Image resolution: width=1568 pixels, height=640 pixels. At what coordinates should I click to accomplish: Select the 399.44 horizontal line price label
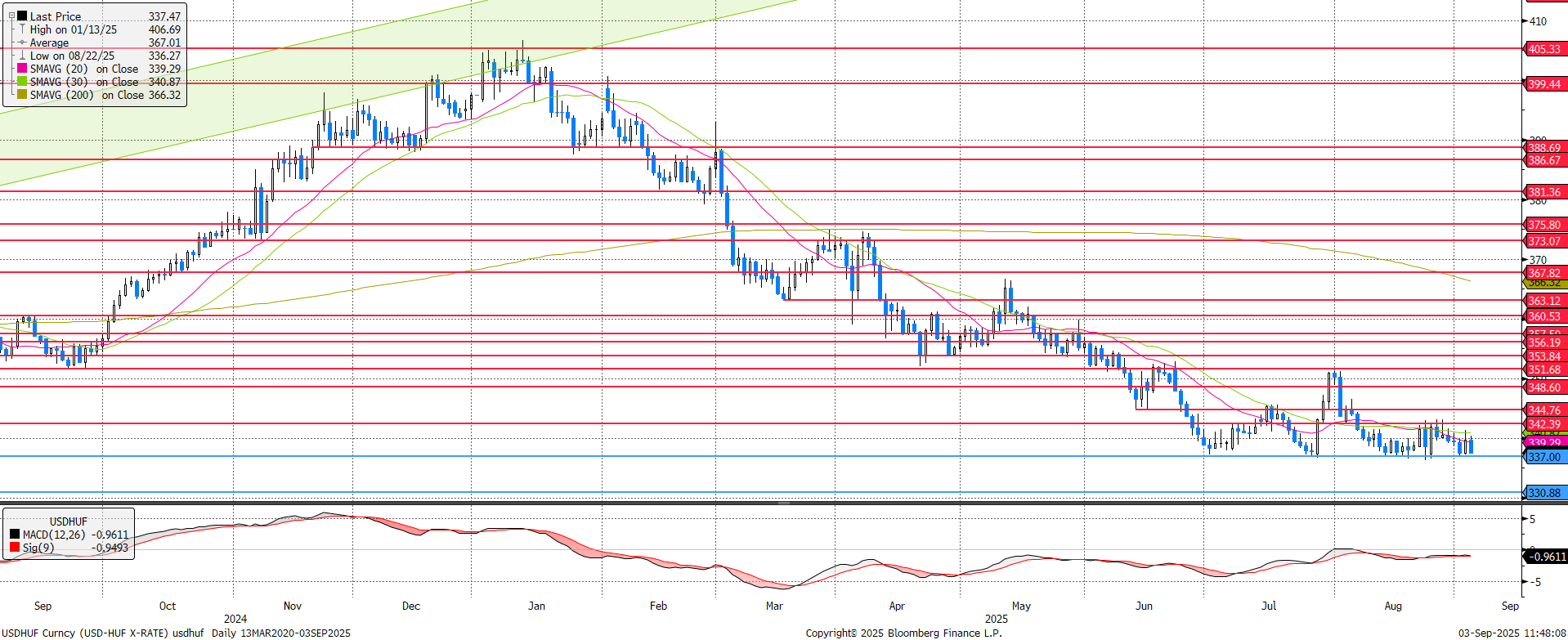(1544, 84)
